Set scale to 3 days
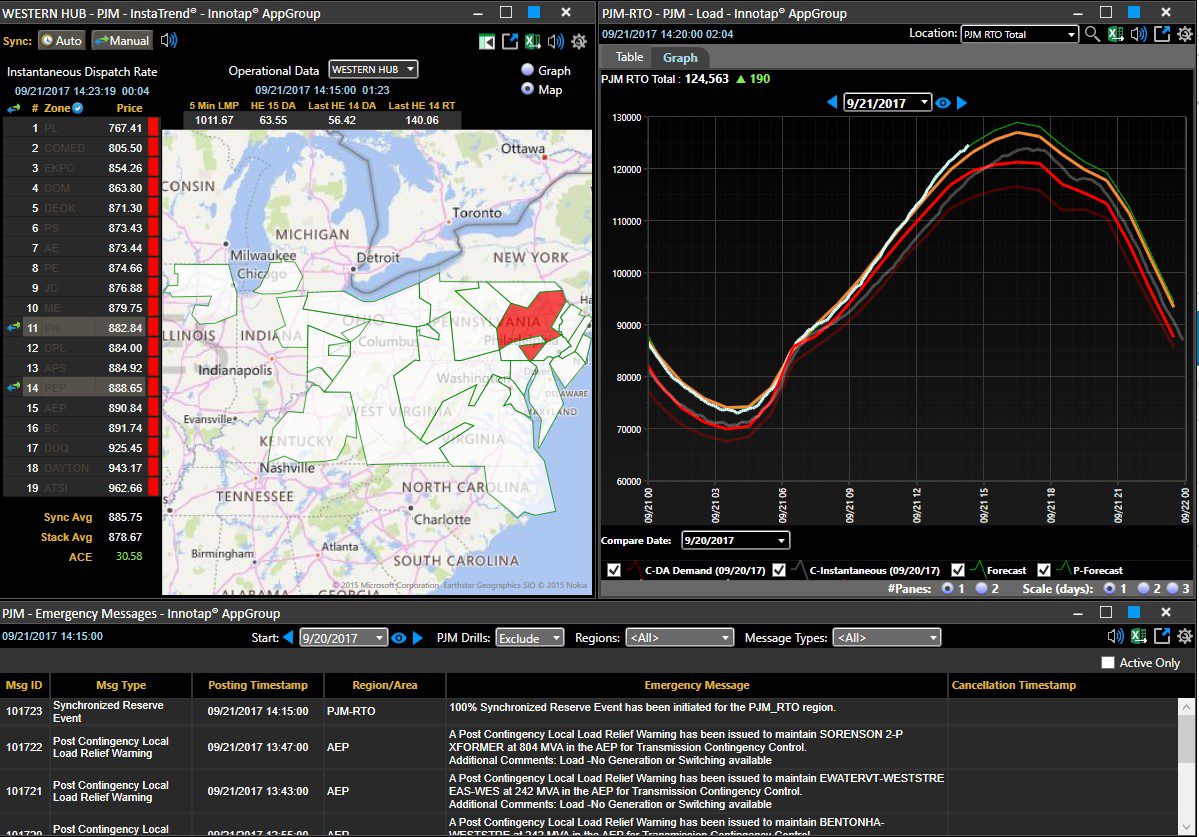Viewport: 1199px width, 837px height. (x=1173, y=589)
